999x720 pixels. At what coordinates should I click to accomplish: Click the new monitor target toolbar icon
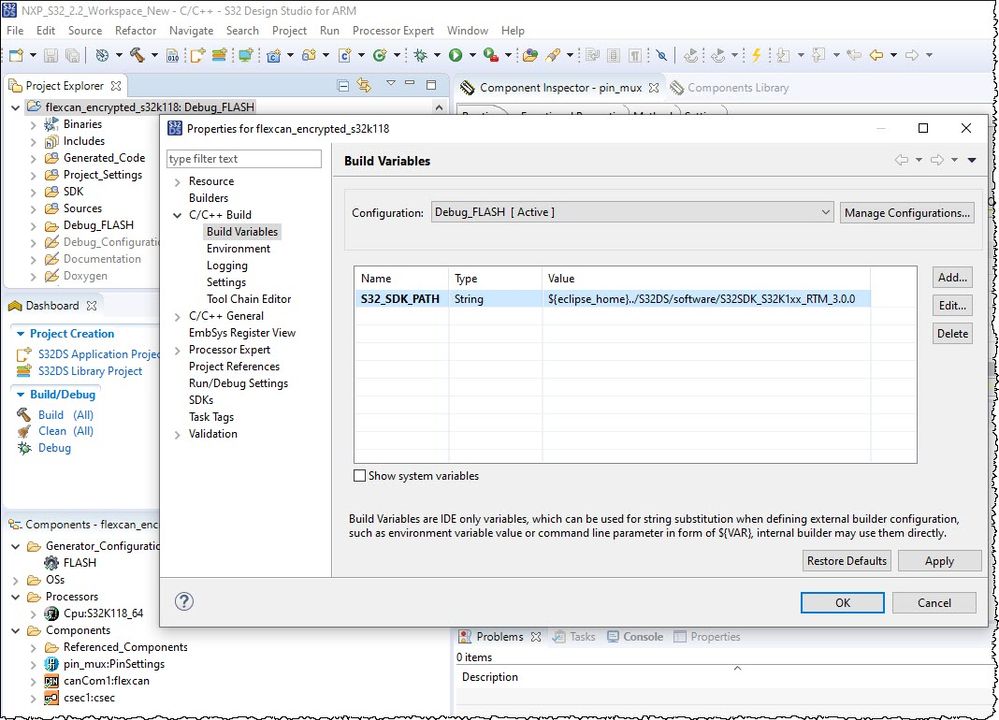pyautogui.click(x=245, y=55)
